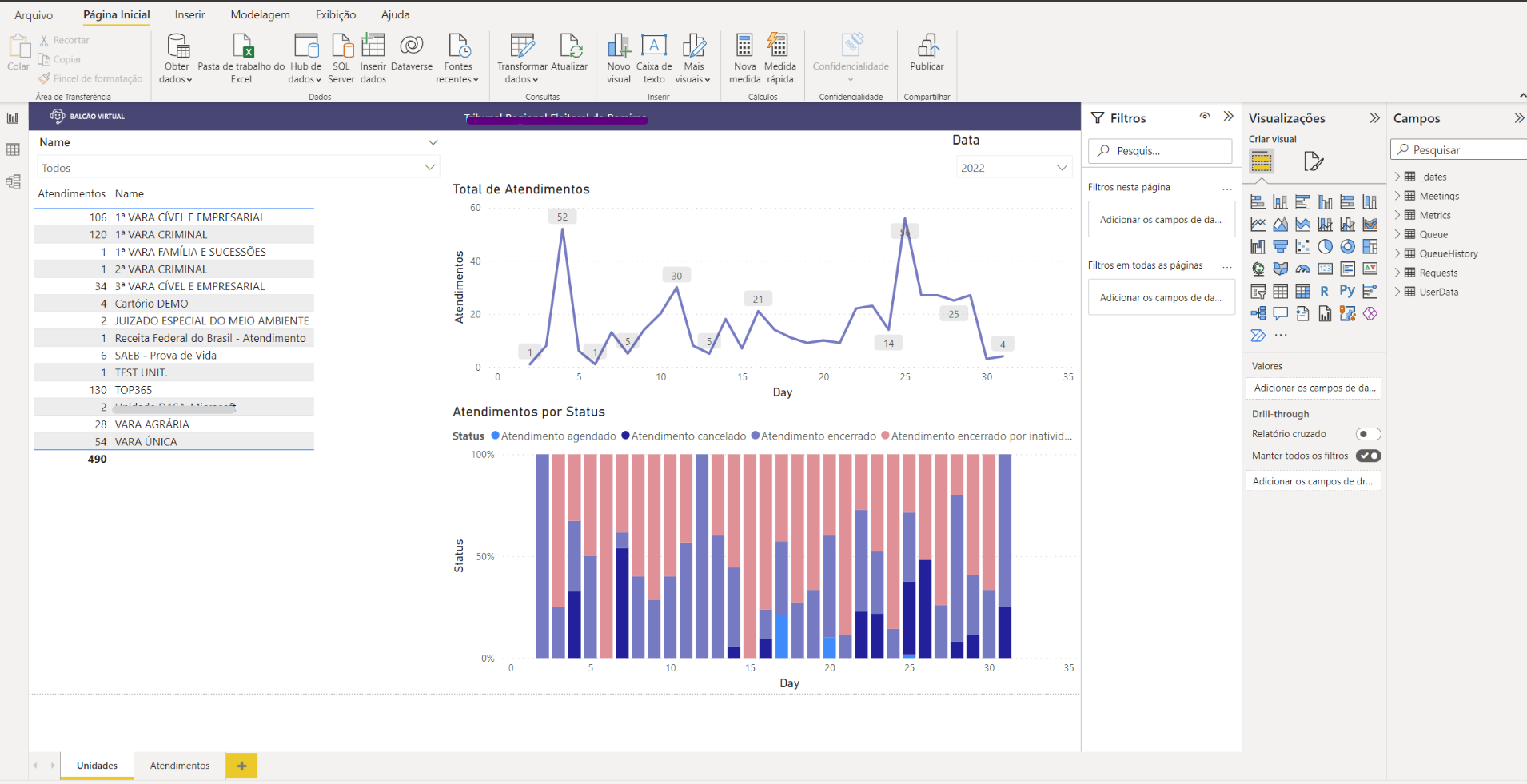Screen dimensions: 1527x784
Task: Select the pie chart visual
Action: point(1325,246)
